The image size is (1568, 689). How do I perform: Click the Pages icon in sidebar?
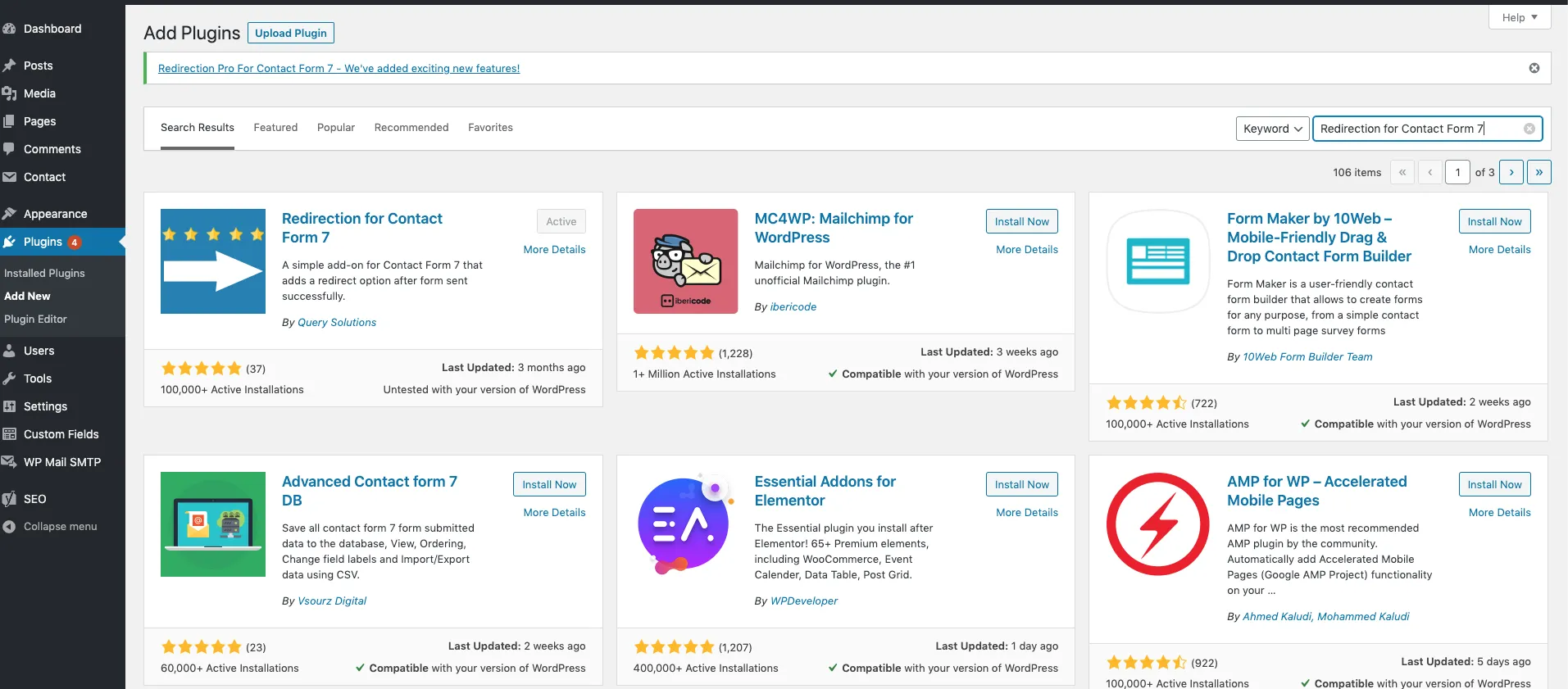point(9,121)
